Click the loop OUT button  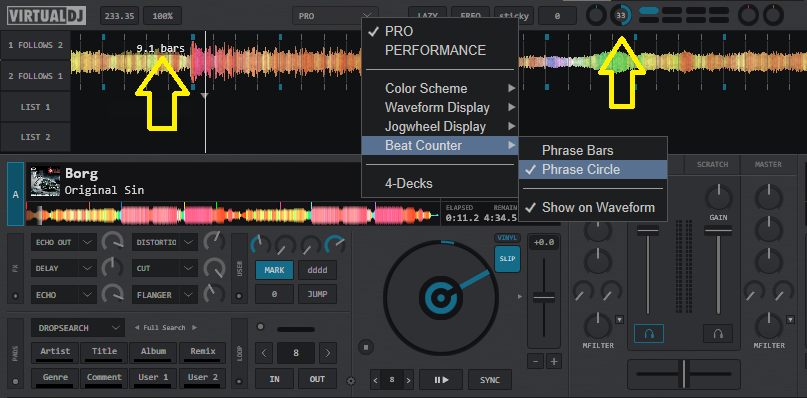tap(318, 379)
